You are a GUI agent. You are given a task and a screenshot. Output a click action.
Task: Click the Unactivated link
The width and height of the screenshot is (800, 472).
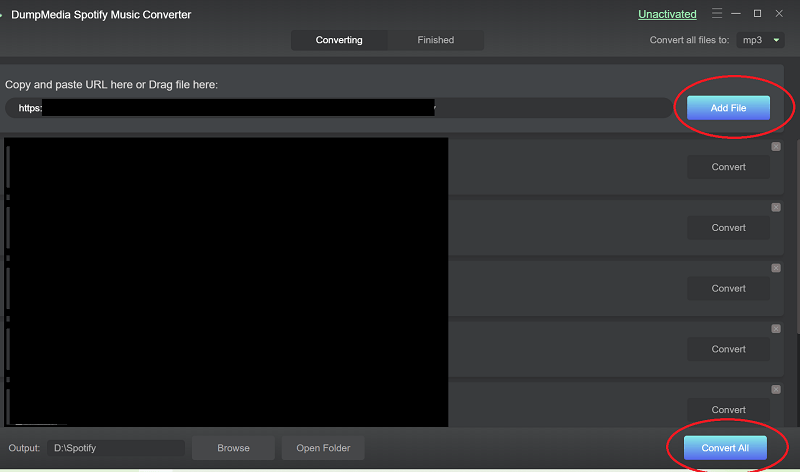pos(667,14)
